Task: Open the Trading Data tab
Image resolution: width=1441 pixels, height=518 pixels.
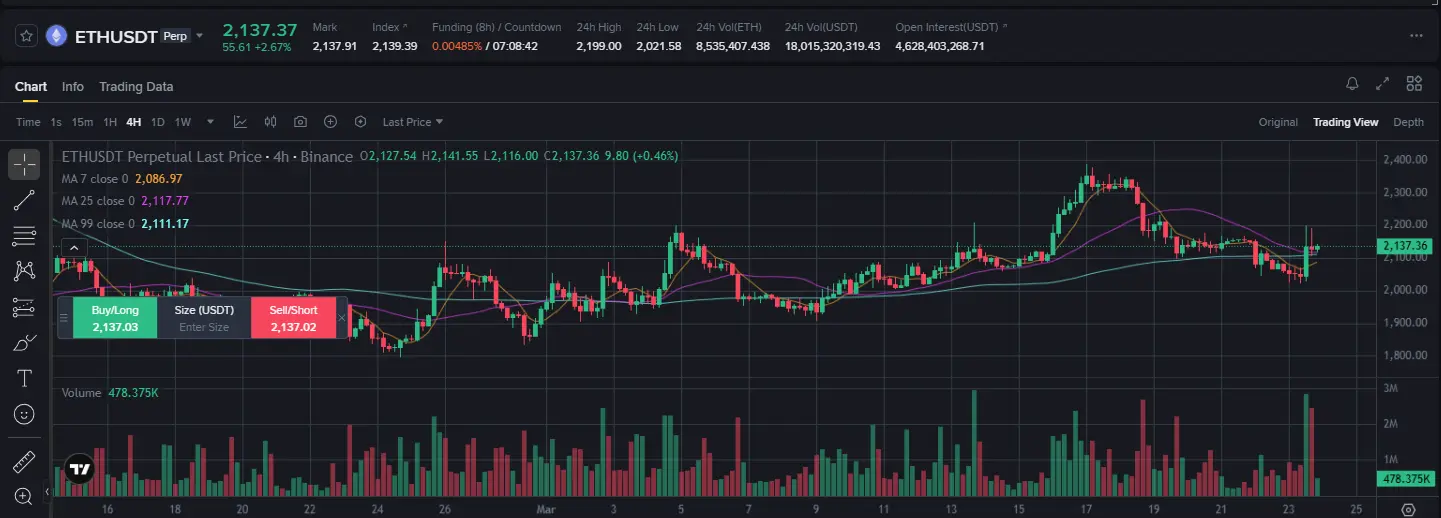Action: coord(136,87)
